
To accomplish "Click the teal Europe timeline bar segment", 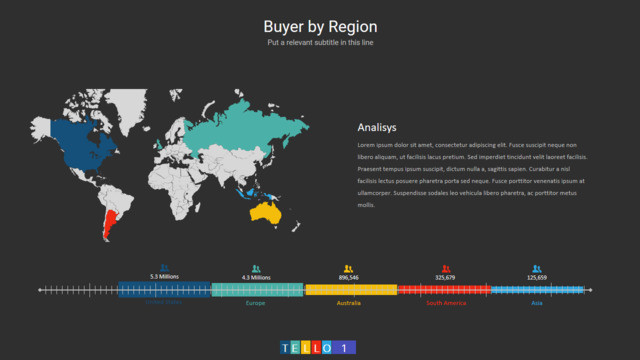I will click(x=257, y=289).
